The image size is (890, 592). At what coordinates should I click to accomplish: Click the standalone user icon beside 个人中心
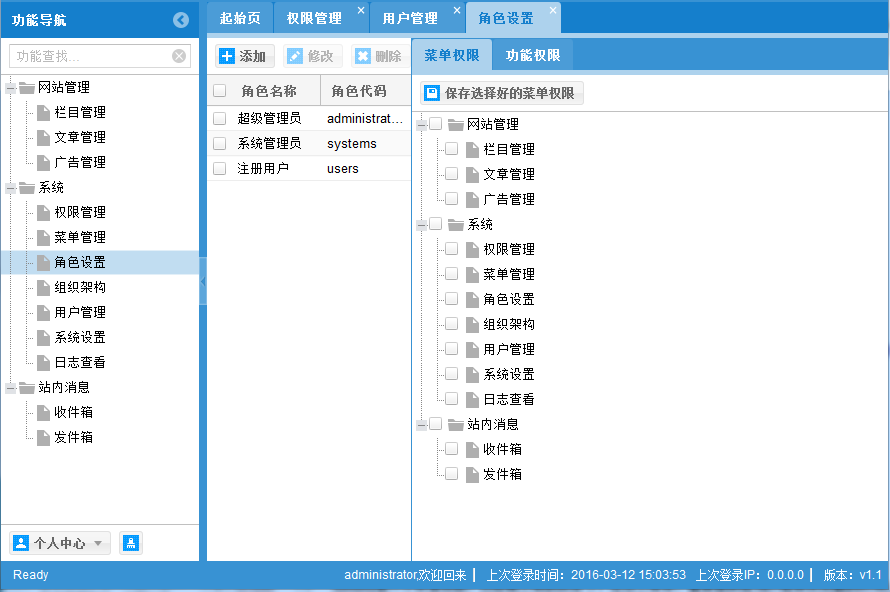tap(129, 543)
